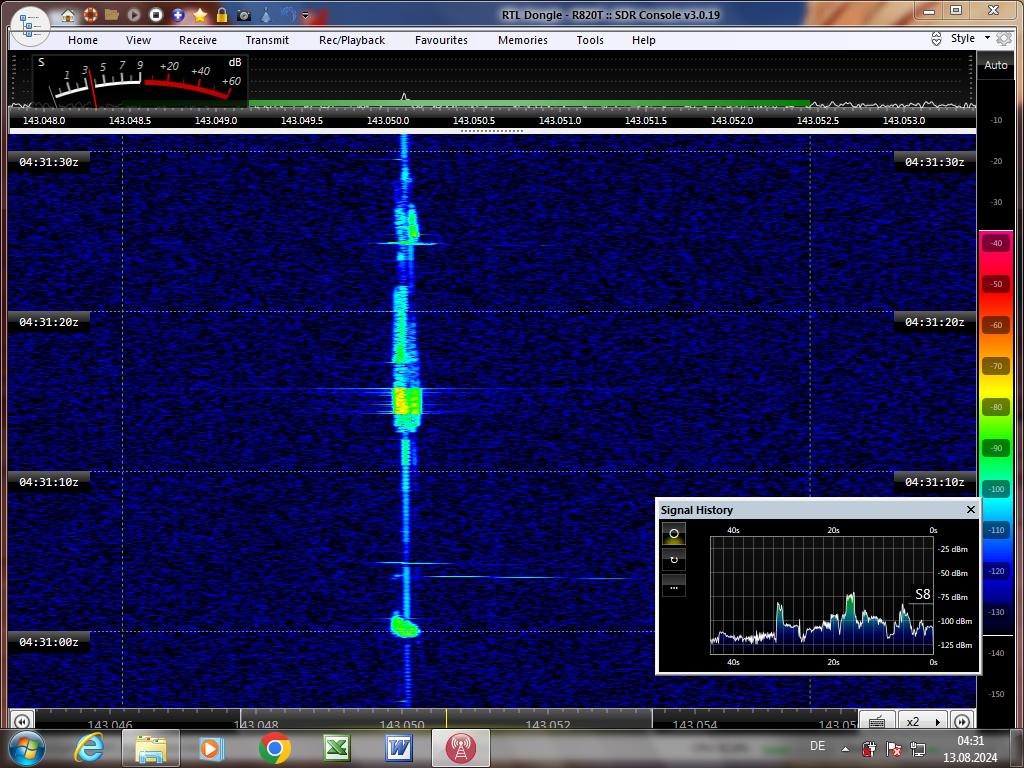
Task: Show hidden tray icons arrow
Action: tap(845, 749)
